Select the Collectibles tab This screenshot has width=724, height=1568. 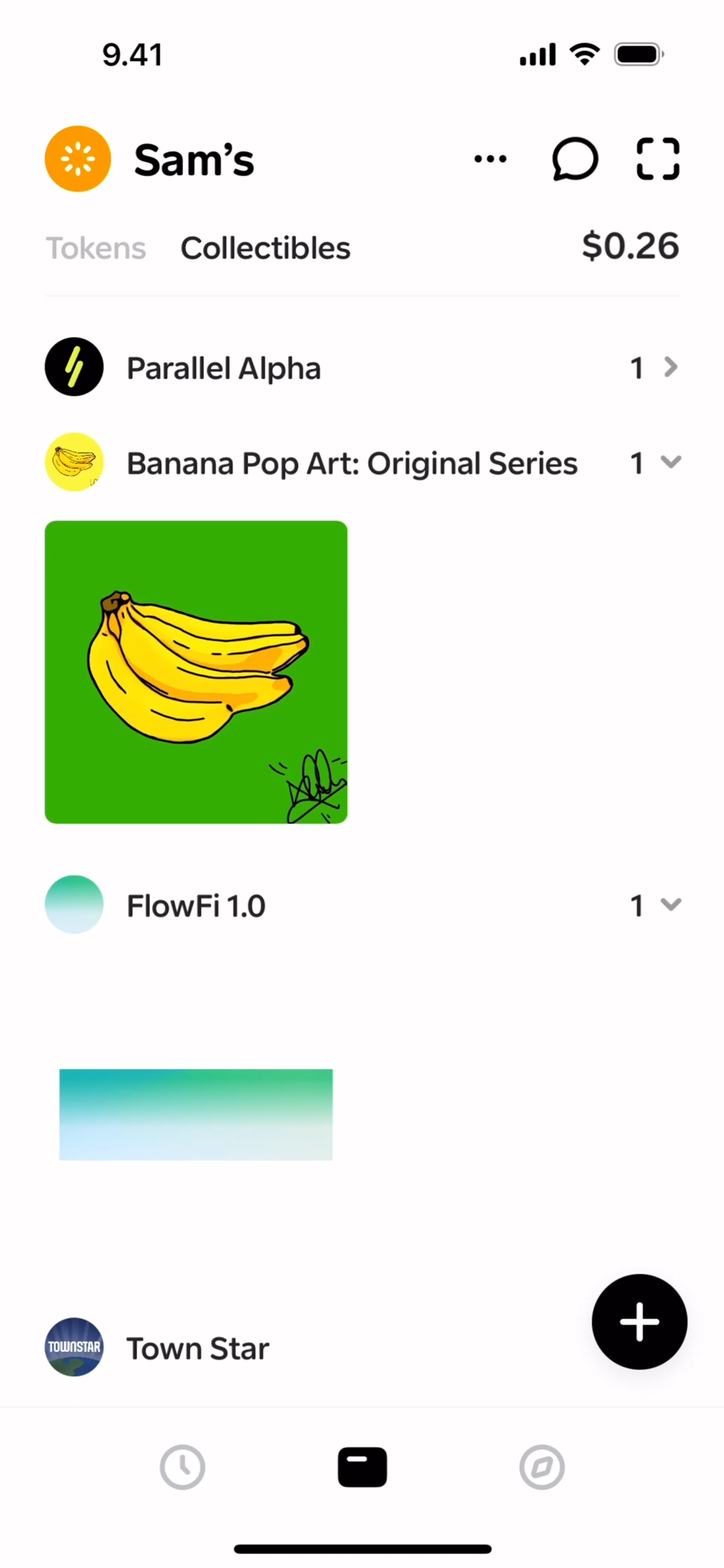pos(265,248)
